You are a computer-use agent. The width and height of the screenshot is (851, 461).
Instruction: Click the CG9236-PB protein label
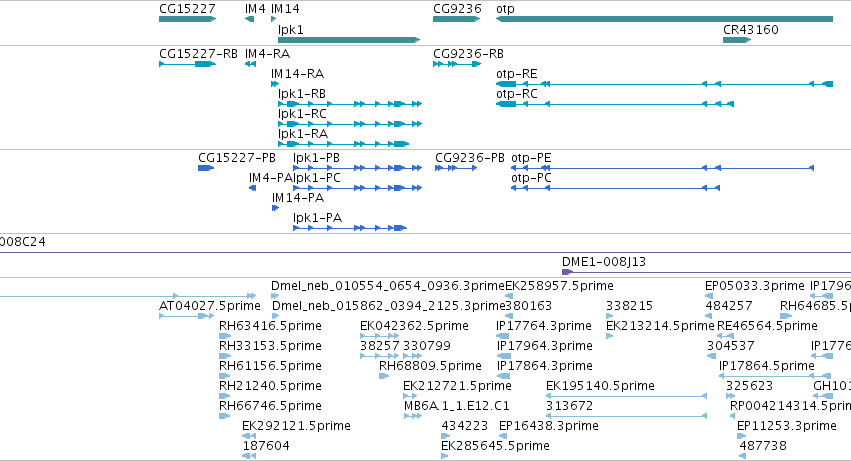(470, 158)
